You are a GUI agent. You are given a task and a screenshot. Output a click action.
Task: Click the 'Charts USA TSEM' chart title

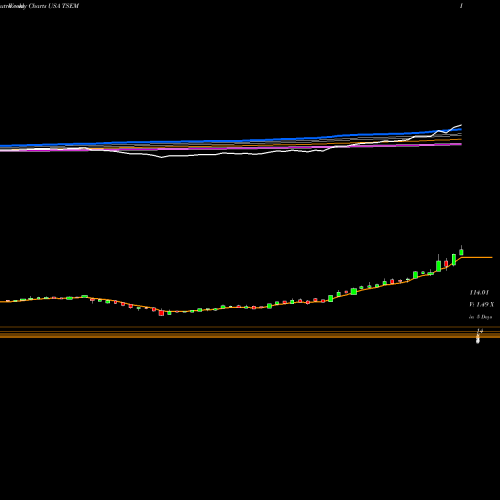click(54, 6)
